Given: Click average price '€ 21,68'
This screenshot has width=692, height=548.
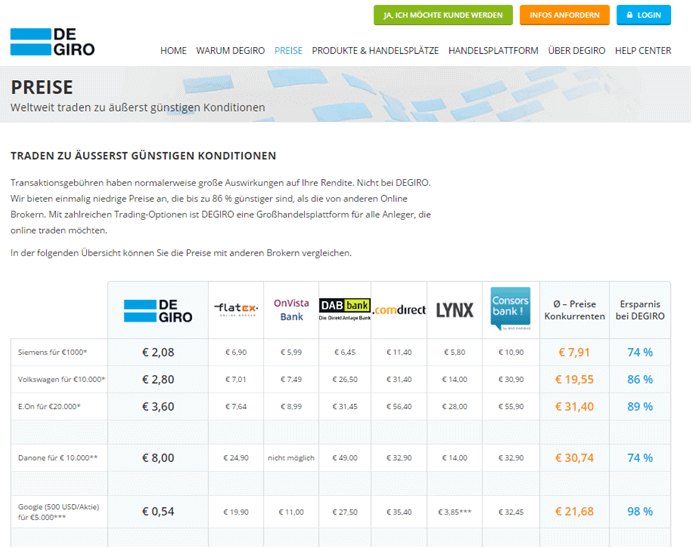Looking at the screenshot, I should 574,512.
